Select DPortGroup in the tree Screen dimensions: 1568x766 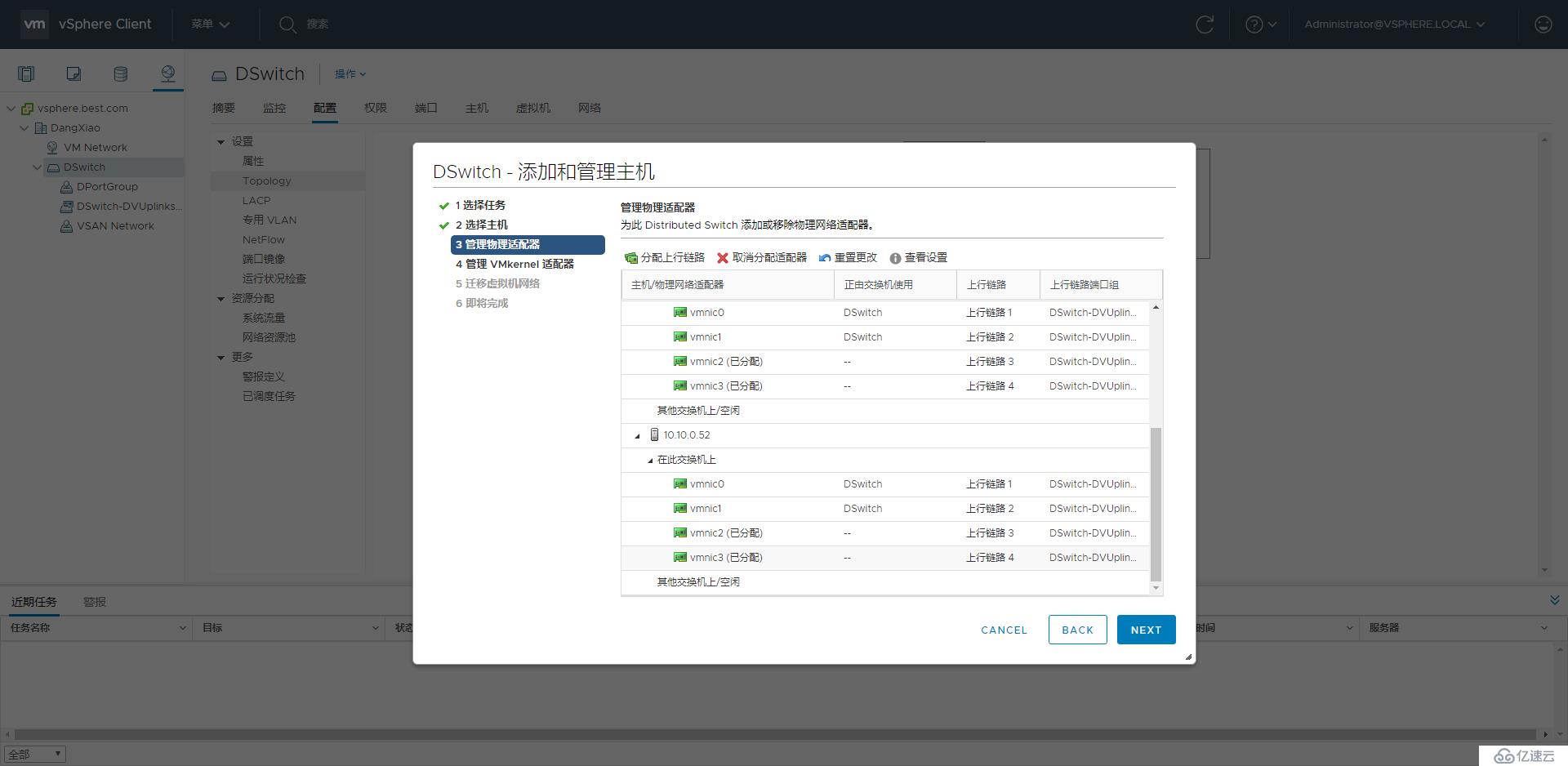pos(107,187)
